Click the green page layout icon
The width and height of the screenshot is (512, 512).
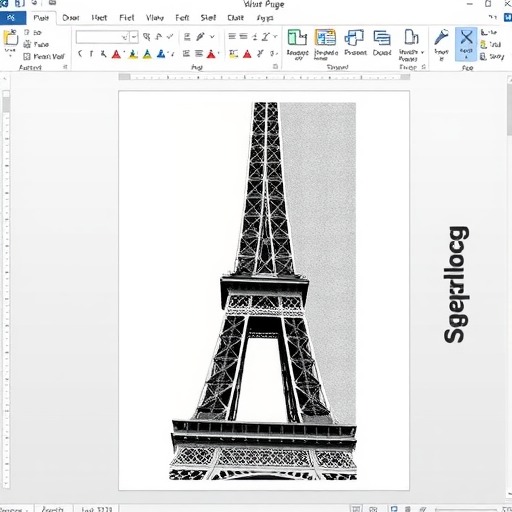297,37
